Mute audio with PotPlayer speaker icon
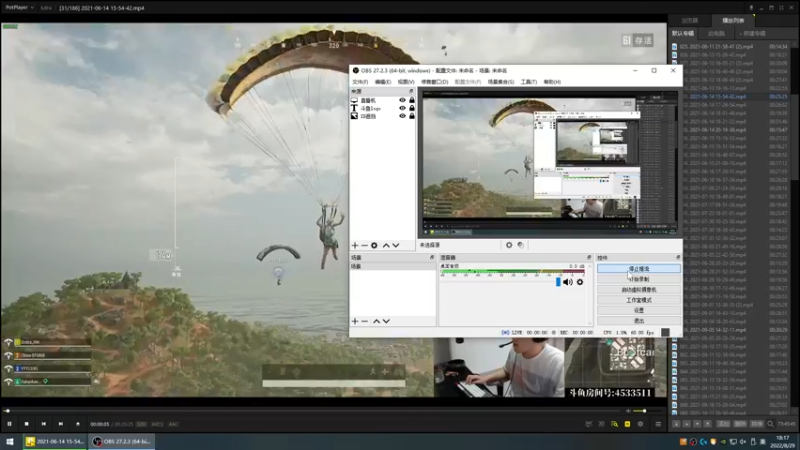This screenshot has height=450, width=800. pos(629,411)
